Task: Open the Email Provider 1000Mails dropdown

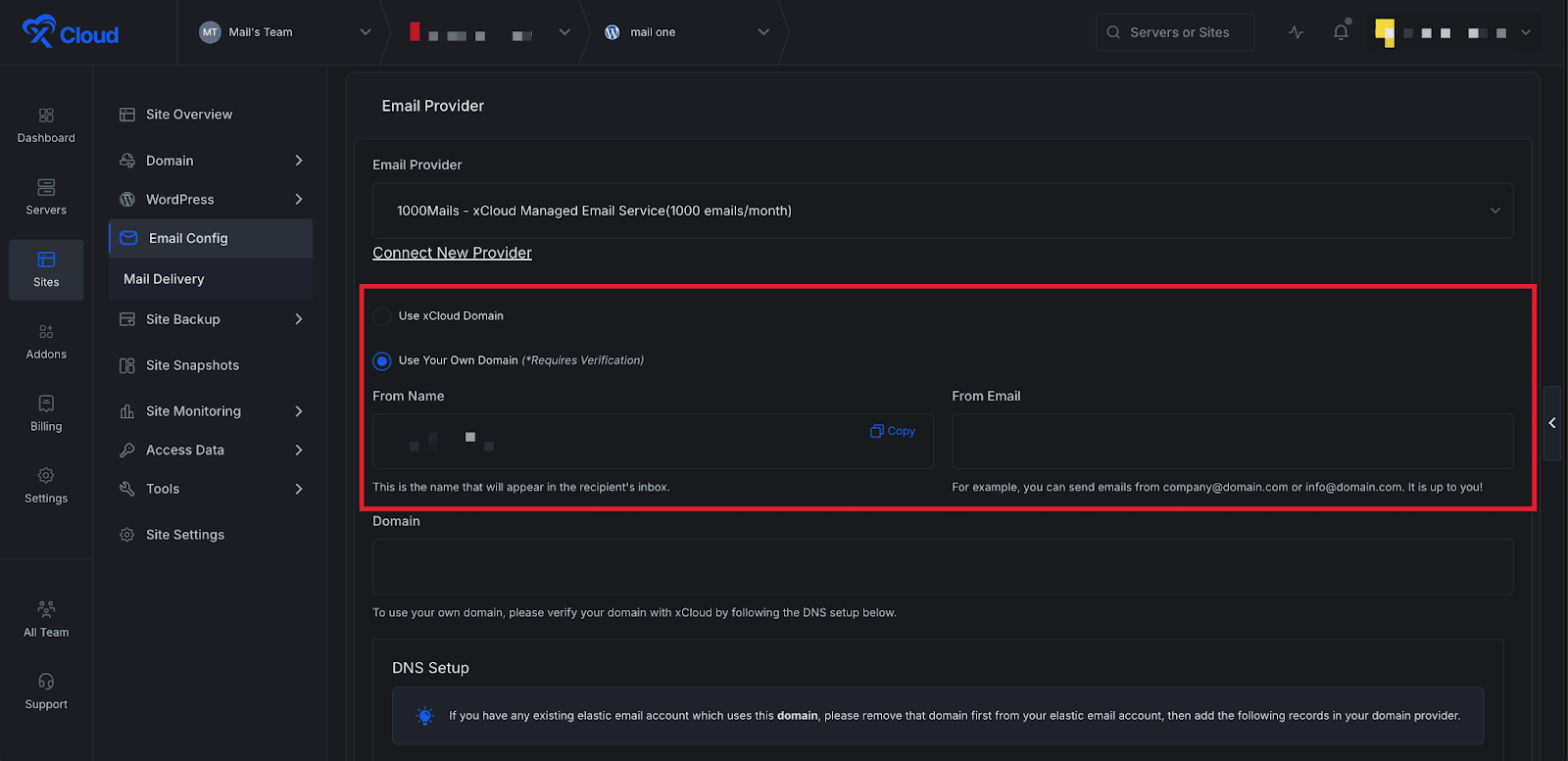Action: tap(943, 211)
